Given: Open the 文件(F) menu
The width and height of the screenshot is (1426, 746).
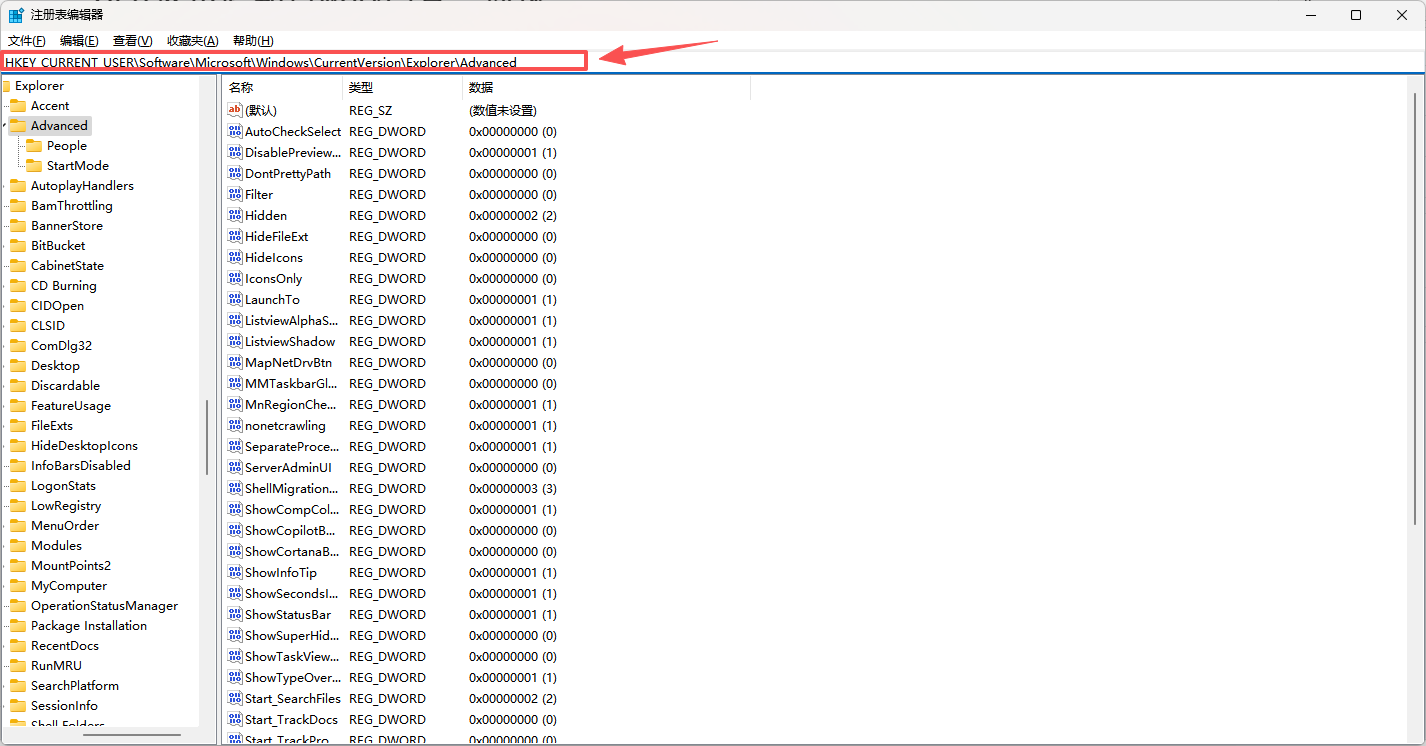Looking at the screenshot, I should [27, 41].
